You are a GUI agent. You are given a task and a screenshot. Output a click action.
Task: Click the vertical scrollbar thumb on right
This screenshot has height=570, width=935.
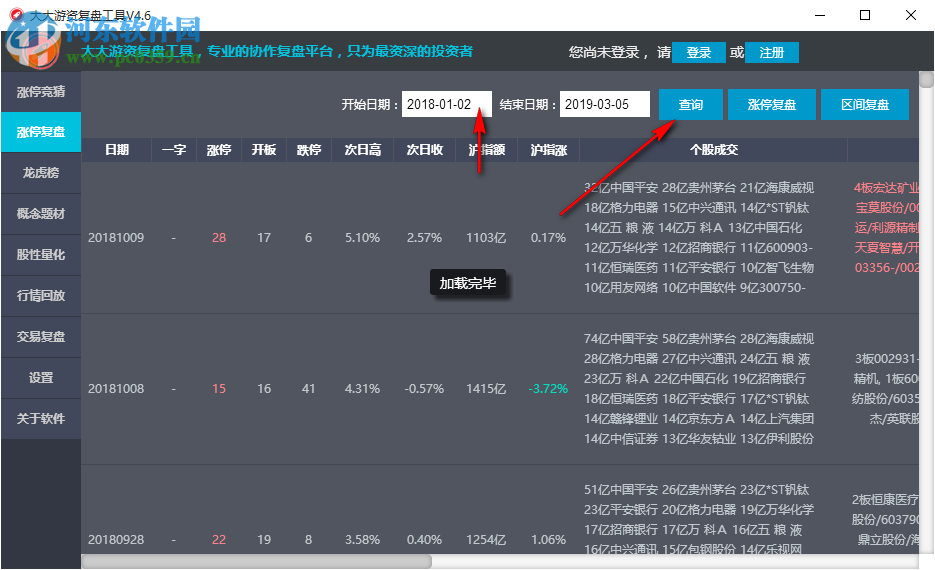point(926,80)
